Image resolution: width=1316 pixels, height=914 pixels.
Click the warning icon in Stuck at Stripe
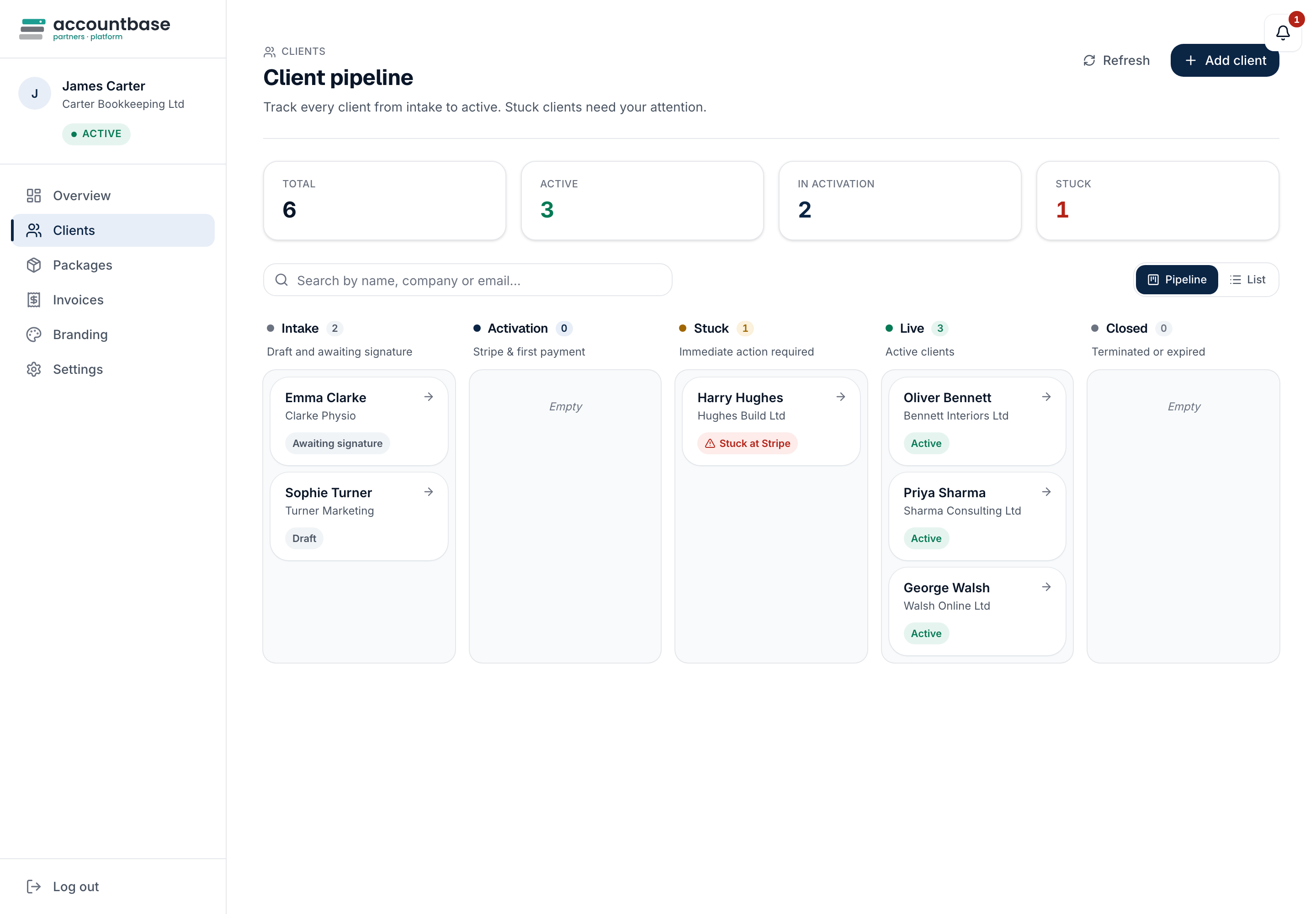click(x=710, y=444)
